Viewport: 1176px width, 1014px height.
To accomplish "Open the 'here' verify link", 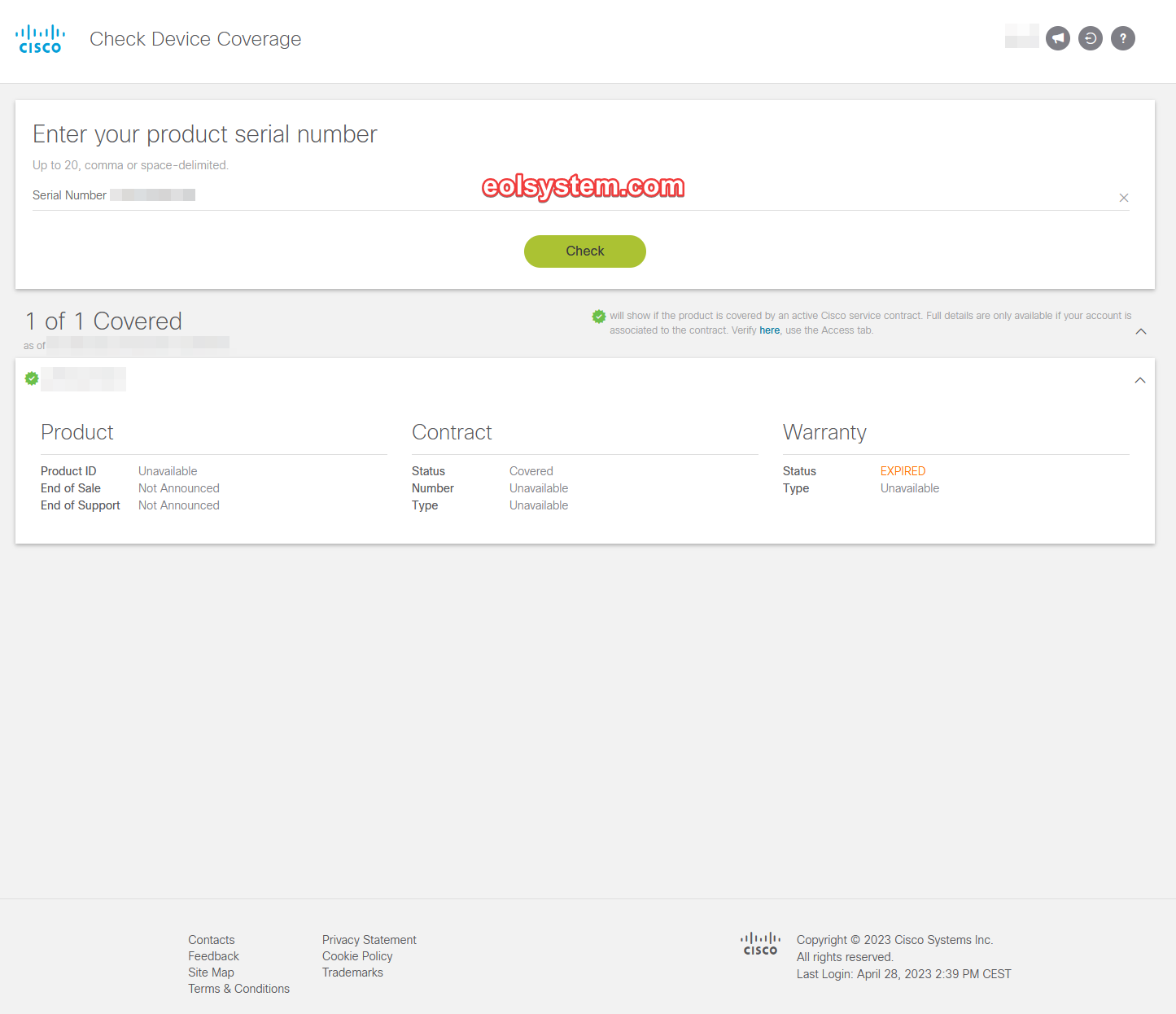I will coord(770,330).
